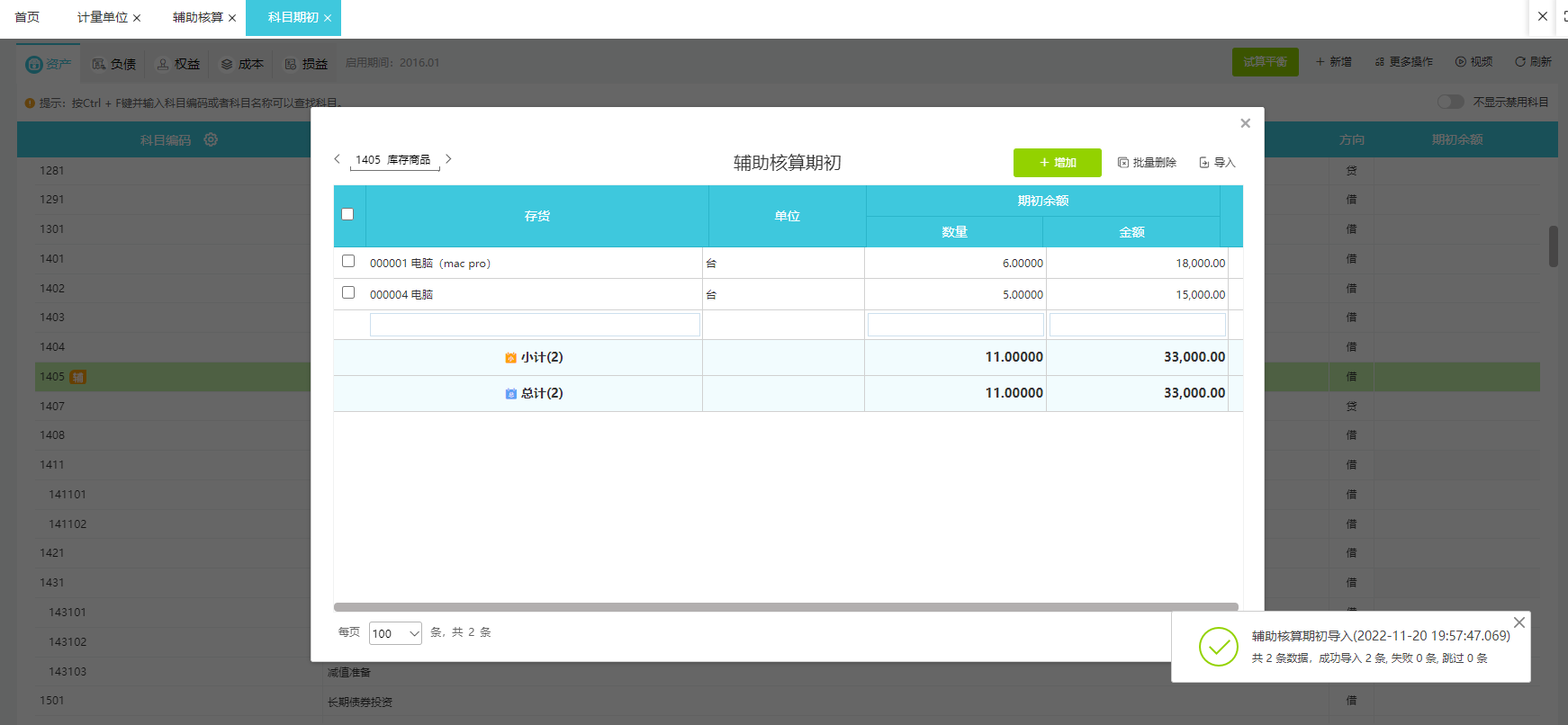The image size is (1568, 725).
Task: Toggle select-all checkbox in table header
Action: (347, 214)
